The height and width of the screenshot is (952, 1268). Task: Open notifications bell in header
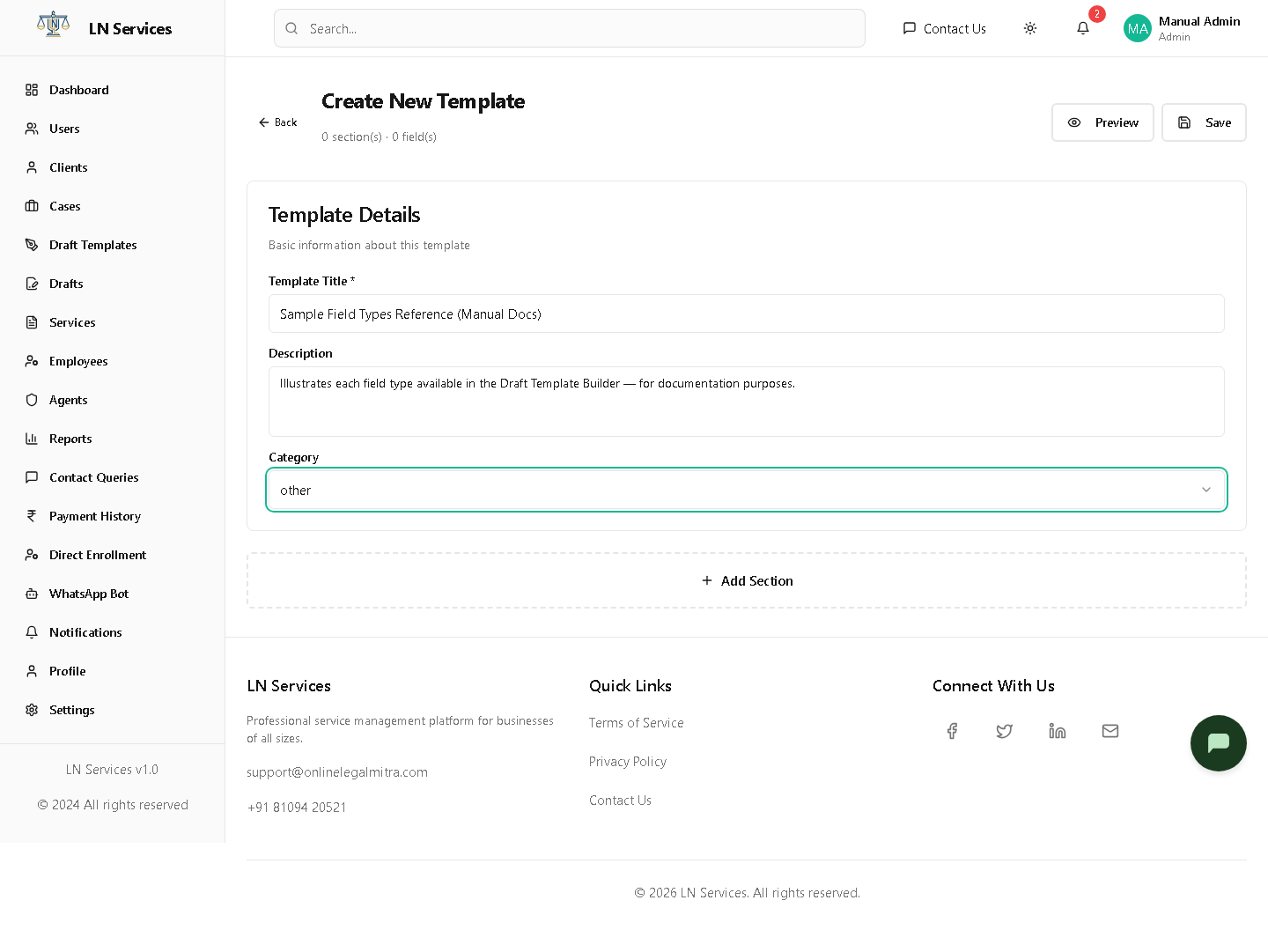[1083, 28]
